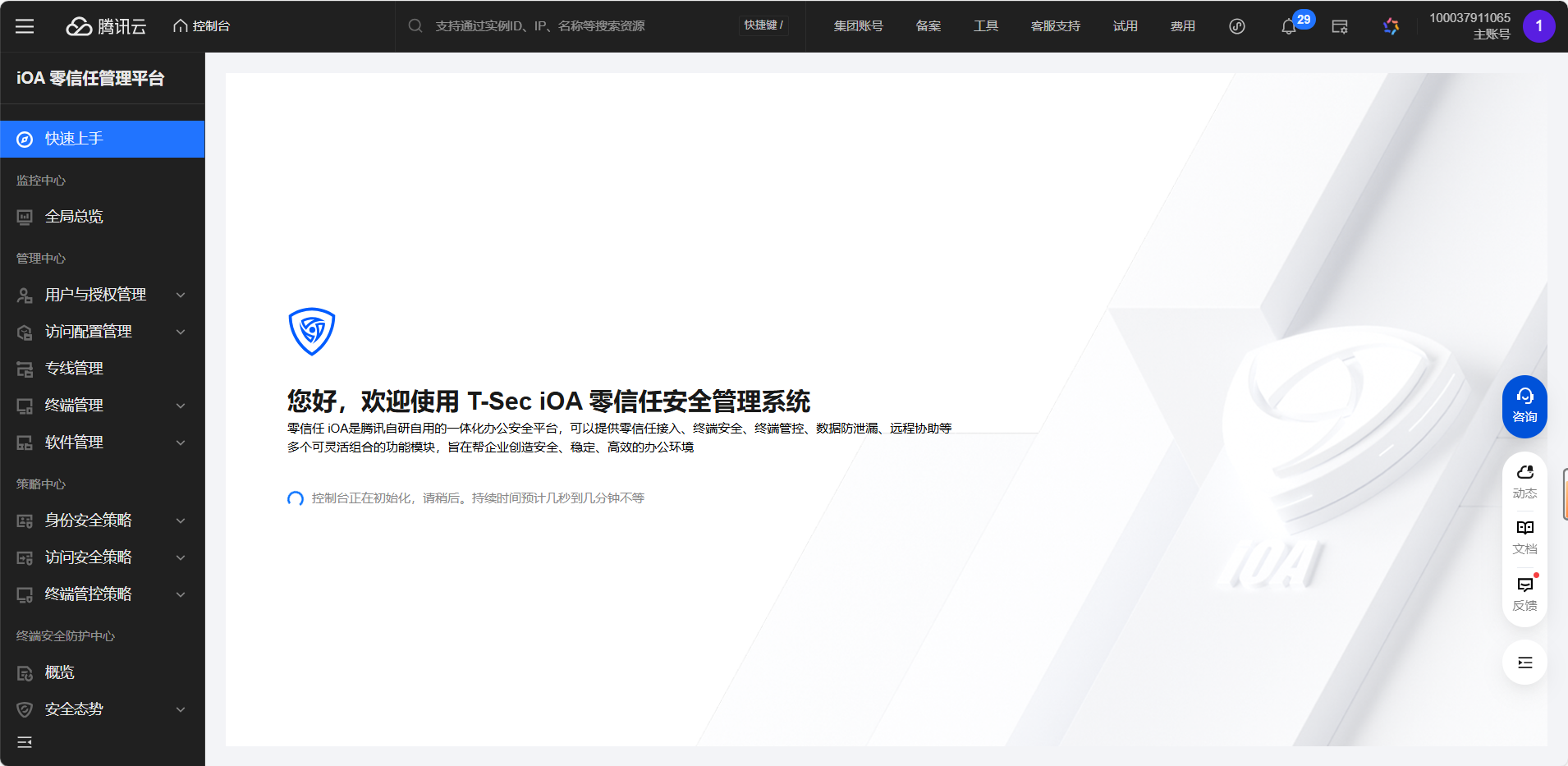This screenshot has width=1568, height=766.
Task: Open the 全局总览 monitoring page
Action: click(73, 216)
